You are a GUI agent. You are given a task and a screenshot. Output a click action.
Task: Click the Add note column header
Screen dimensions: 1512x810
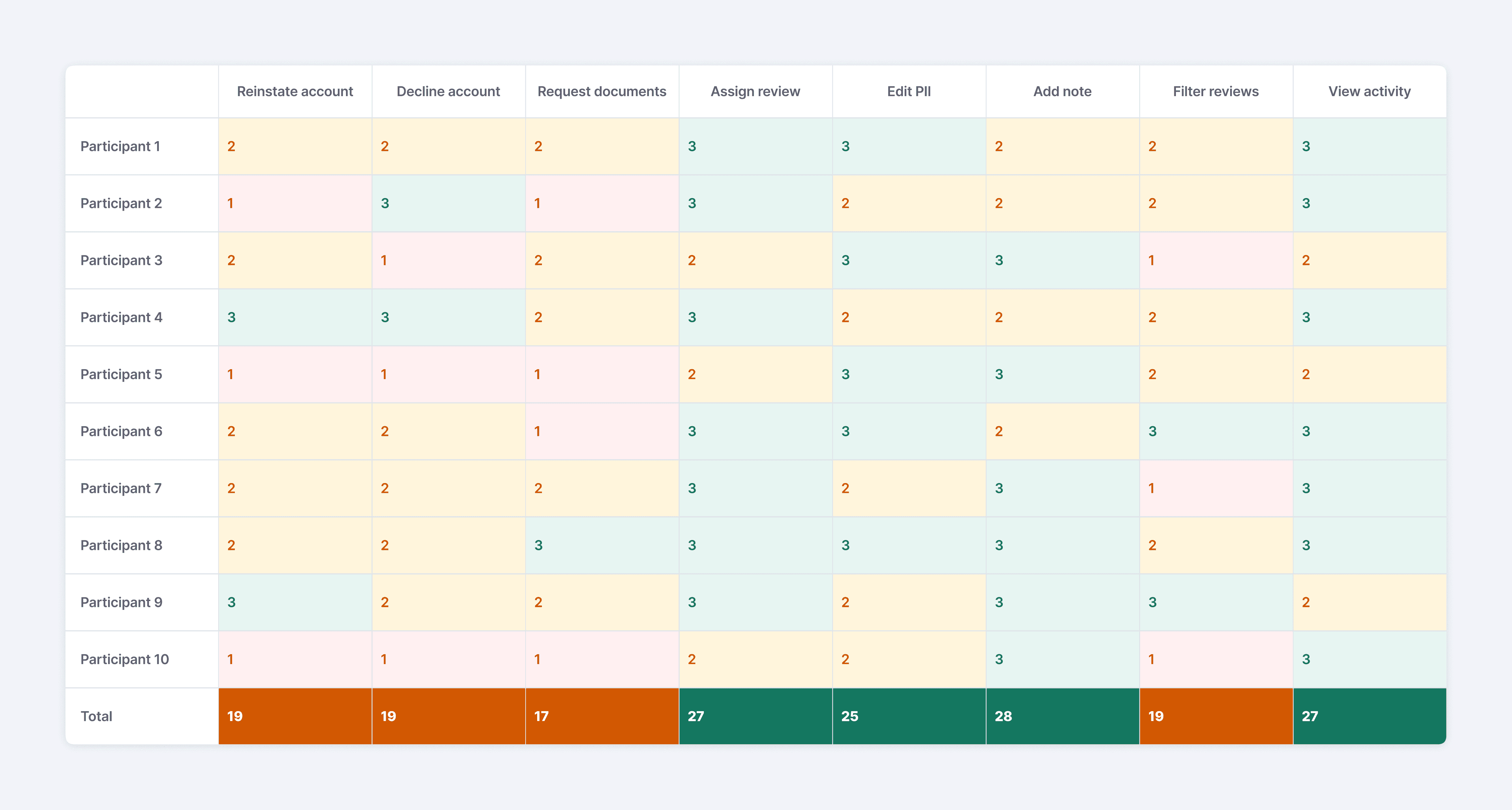pyautogui.click(x=1062, y=92)
